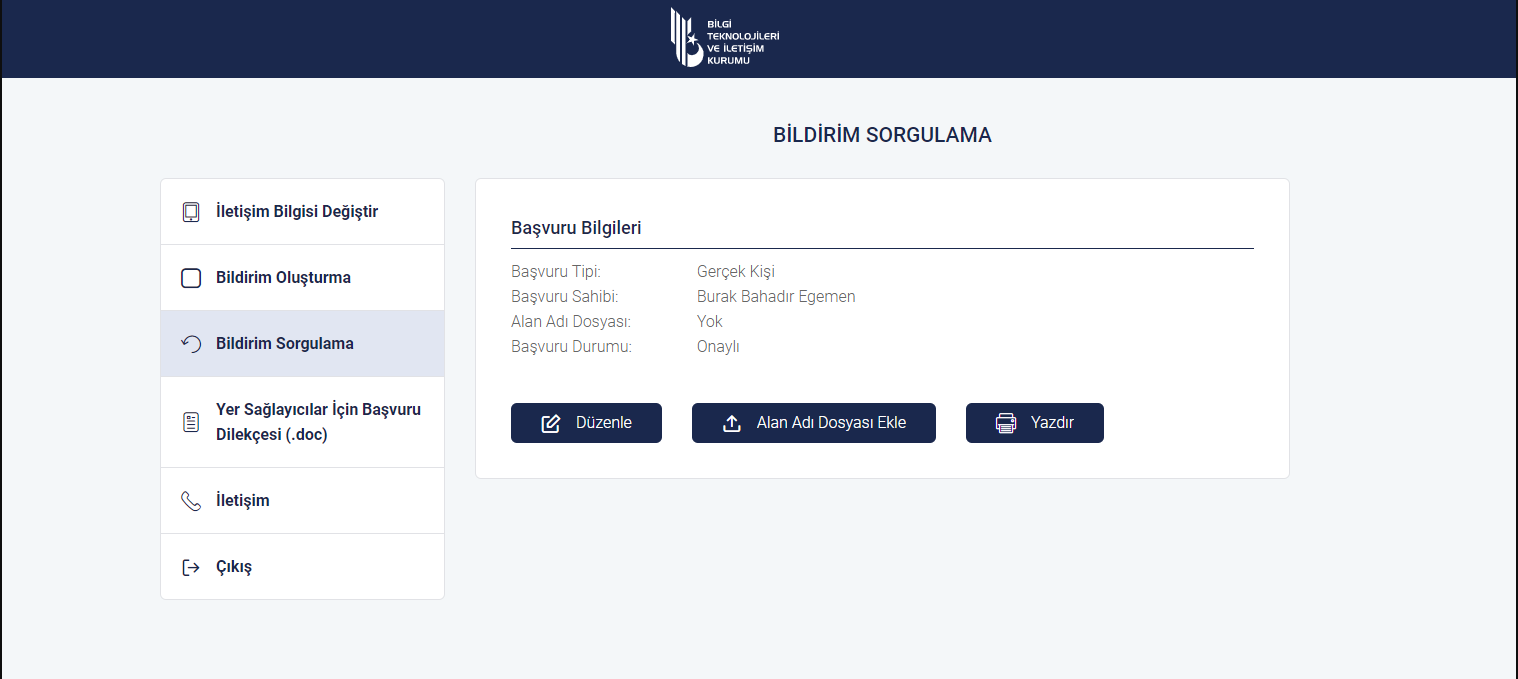The width and height of the screenshot is (1518, 679).
Task: Click the Düzenle button
Action: 586,423
